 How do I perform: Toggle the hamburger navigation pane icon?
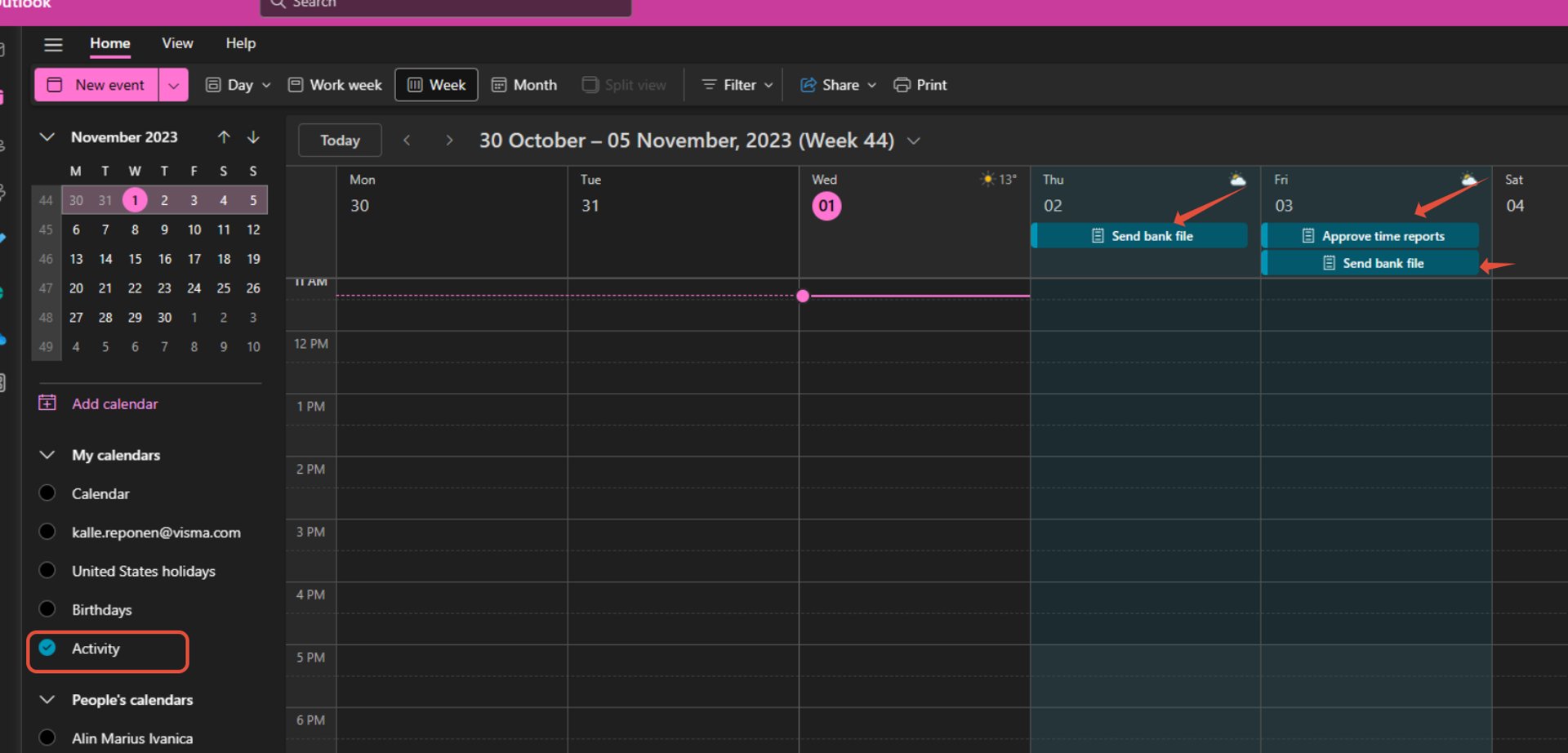tap(53, 44)
